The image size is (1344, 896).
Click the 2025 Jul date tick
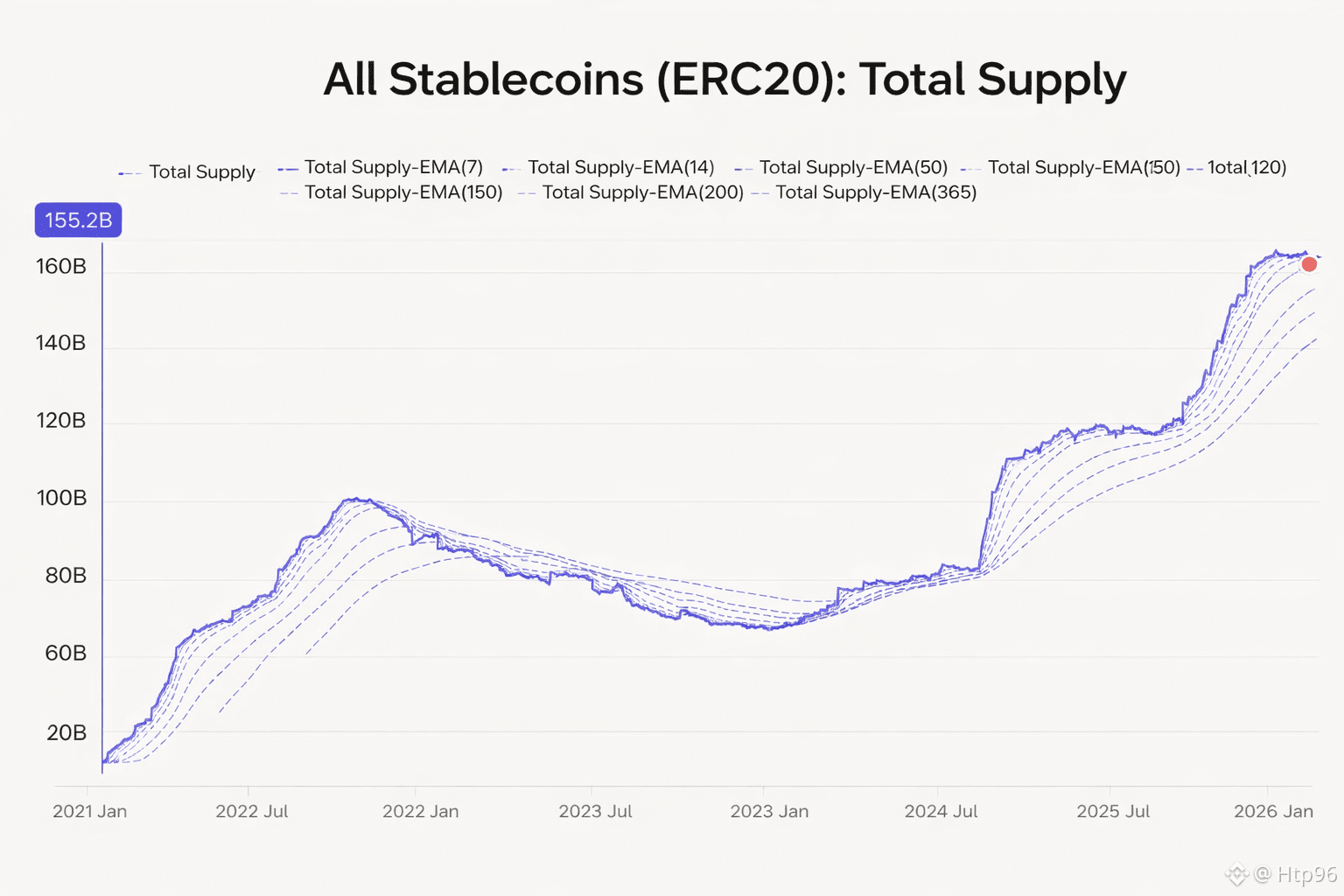[1113, 811]
